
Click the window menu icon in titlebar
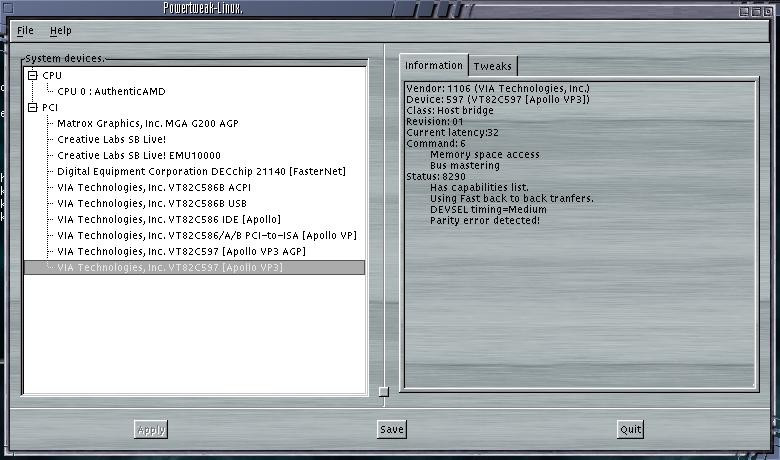7,7
